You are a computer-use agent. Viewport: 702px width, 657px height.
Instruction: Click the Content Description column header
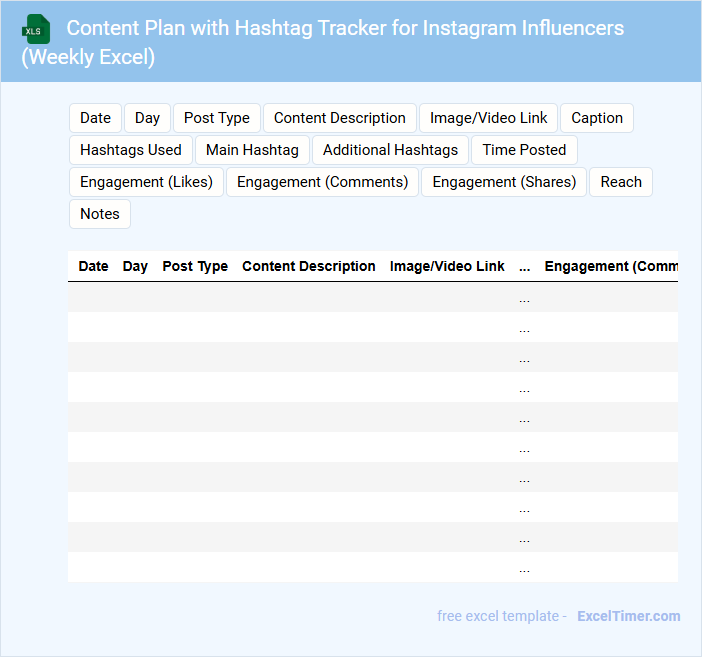click(309, 266)
